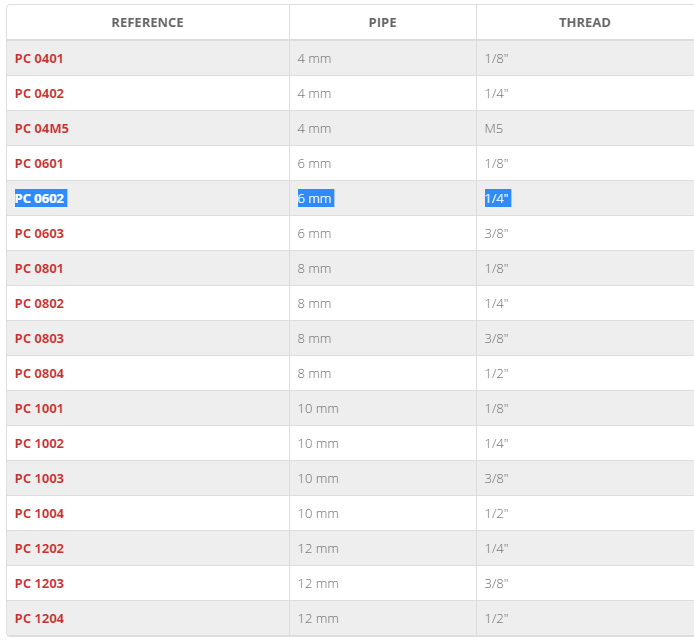The image size is (694, 643).
Task: Click the PC 0803 reference
Action: (39, 338)
